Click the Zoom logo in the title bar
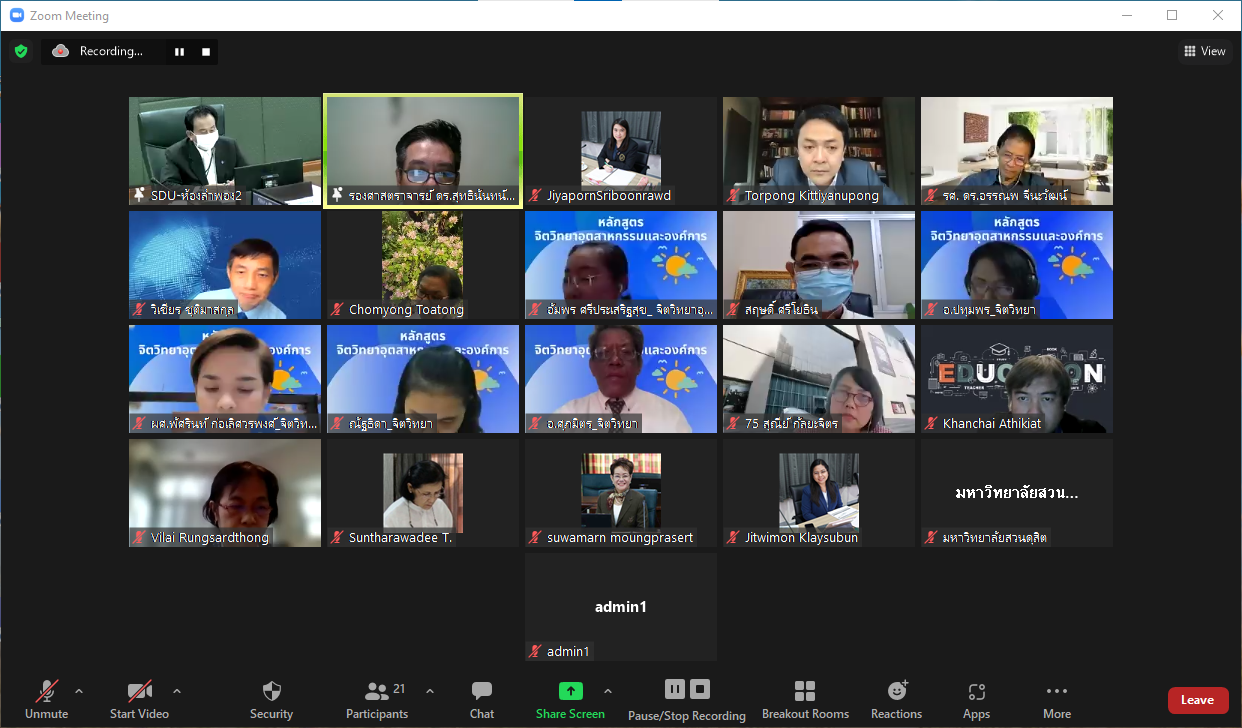The height and width of the screenshot is (728, 1242). coord(17,16)
